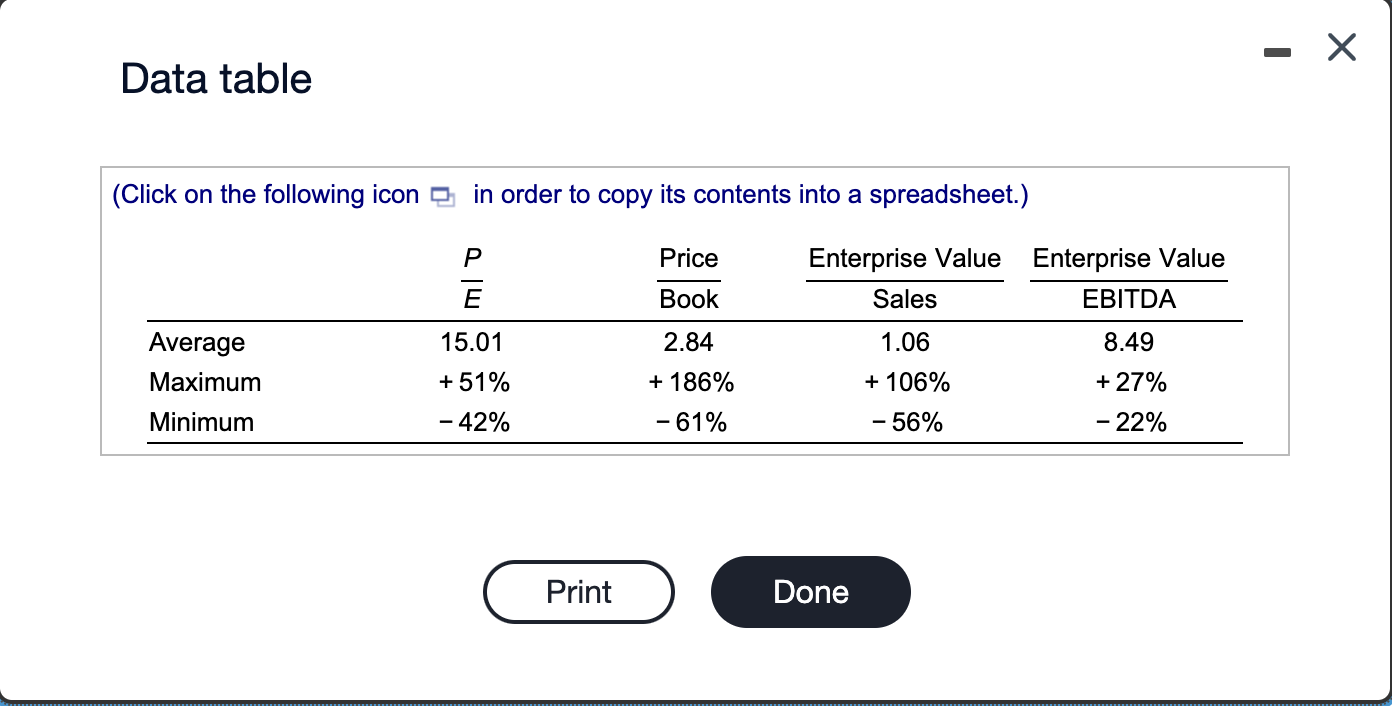Viewport: 1392px width, 706px height.
Task: Click the Print button
Action: coord(579,592)
